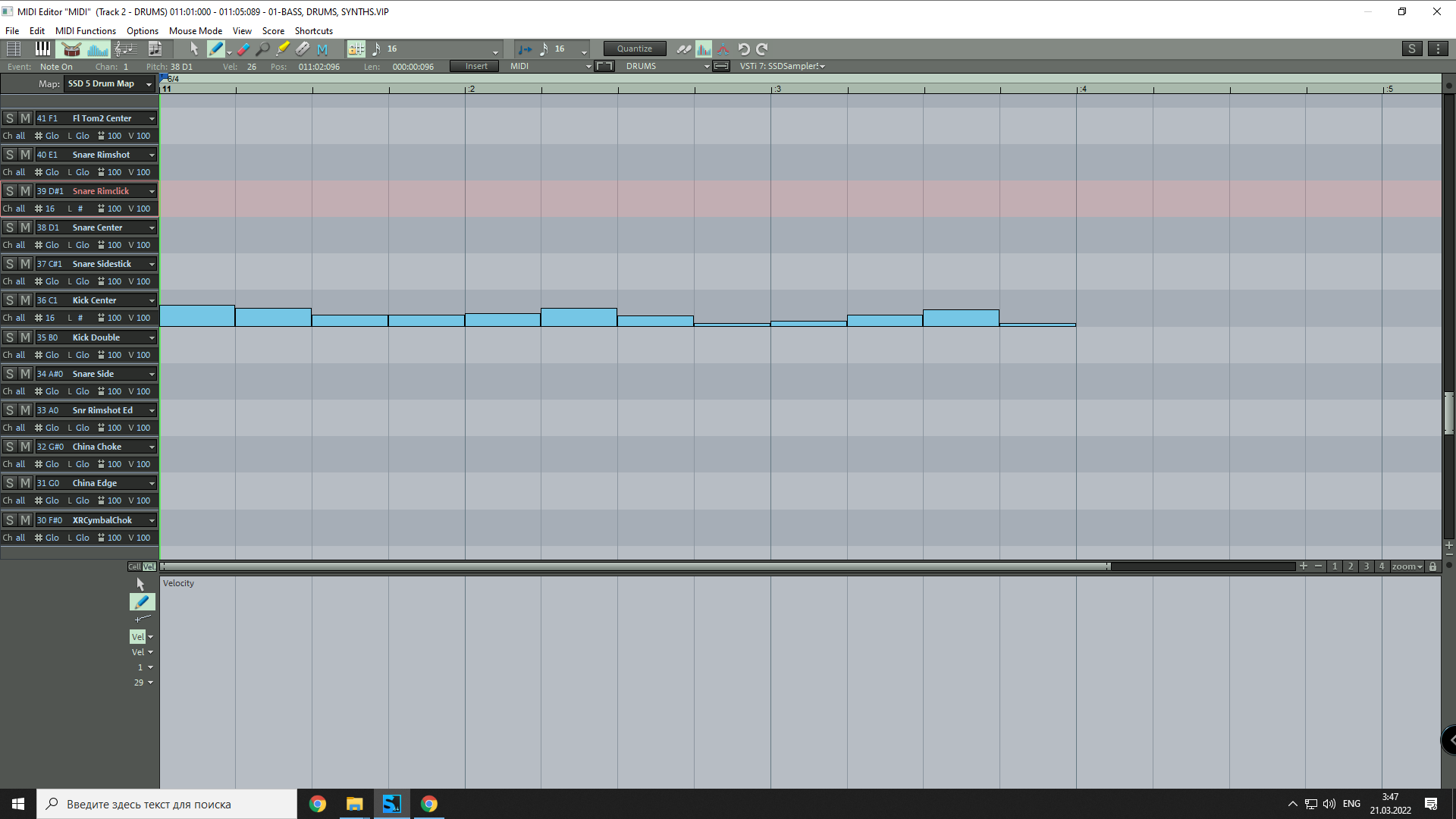Toggle velocity bars display icon in toolbar
Screen dimensions: 1456x819
tap(704, 49)
